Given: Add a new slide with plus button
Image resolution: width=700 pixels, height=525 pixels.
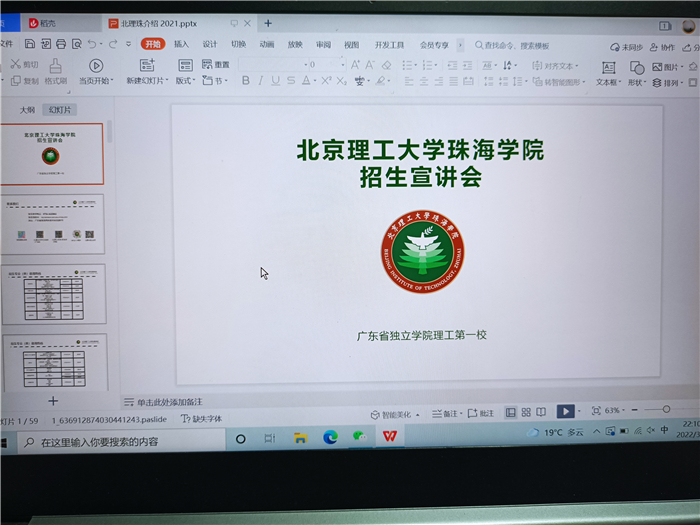Looking at the screenshot, I should 53,401.
